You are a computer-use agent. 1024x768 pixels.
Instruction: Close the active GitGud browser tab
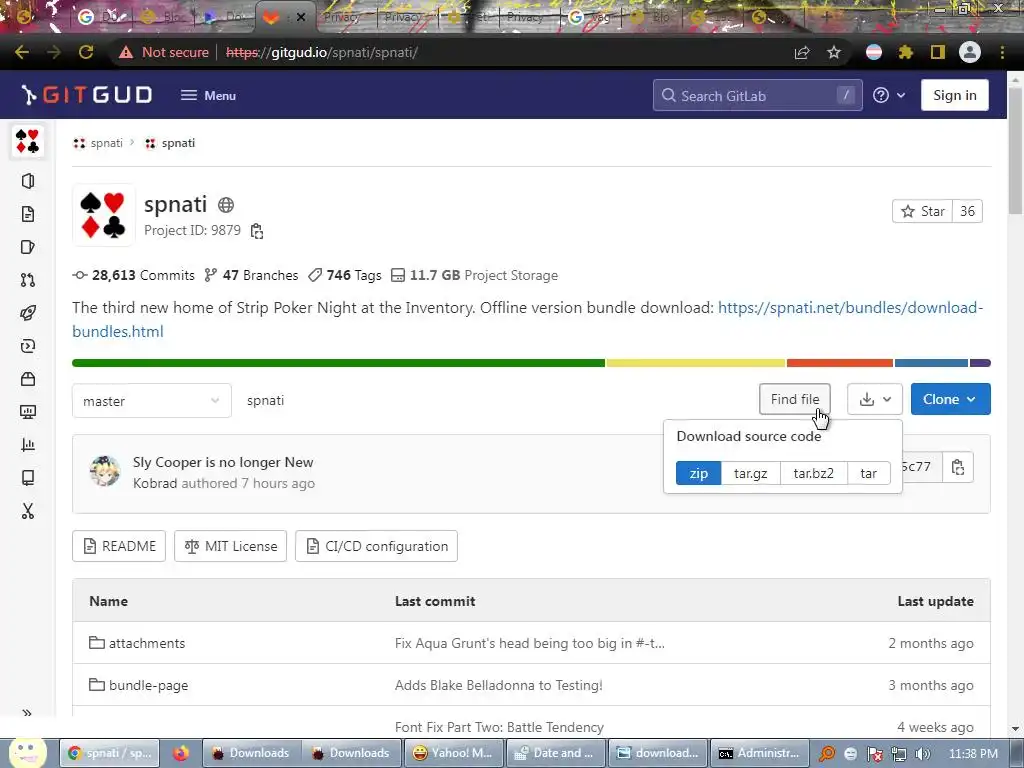[x=300, y=18]
